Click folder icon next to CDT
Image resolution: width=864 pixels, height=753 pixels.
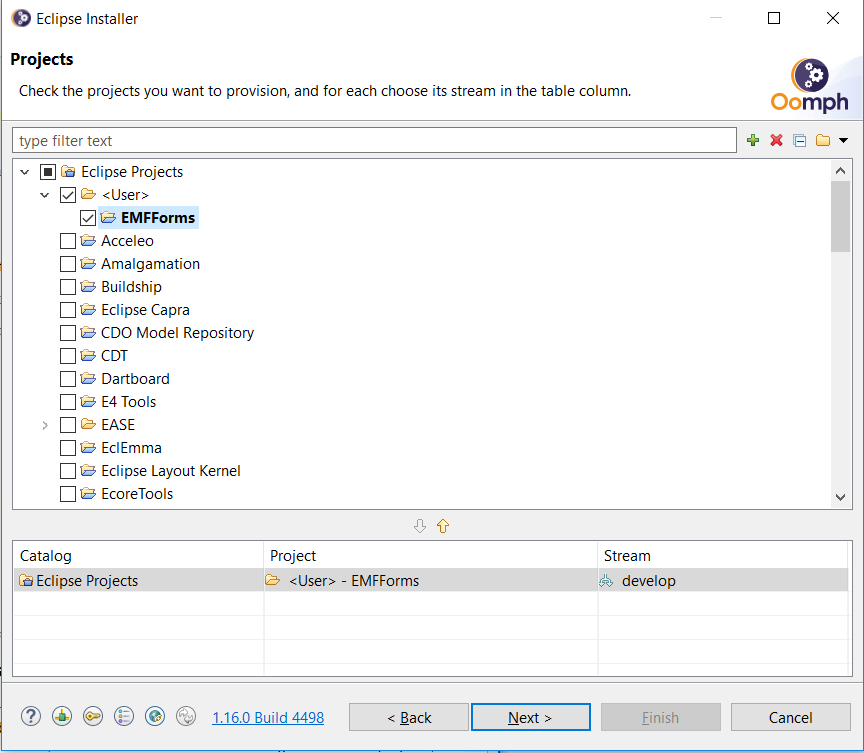pos(88,355)
